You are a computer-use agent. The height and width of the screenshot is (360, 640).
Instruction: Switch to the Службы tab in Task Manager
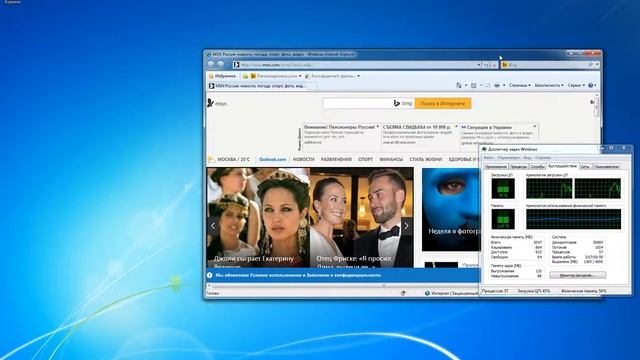pyautogui.click(x=538, y=167)
